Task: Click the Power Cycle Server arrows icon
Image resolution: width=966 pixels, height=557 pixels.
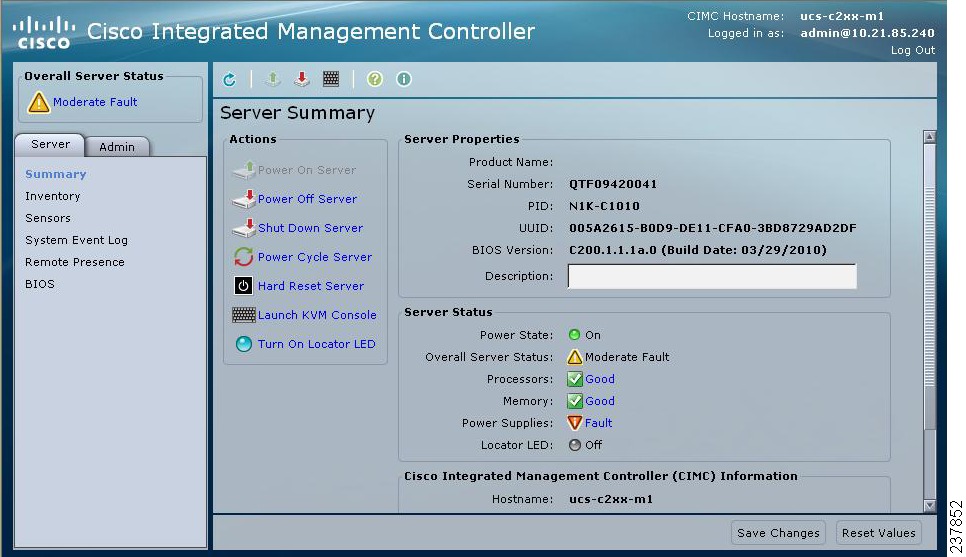Action: coord(244,256)
